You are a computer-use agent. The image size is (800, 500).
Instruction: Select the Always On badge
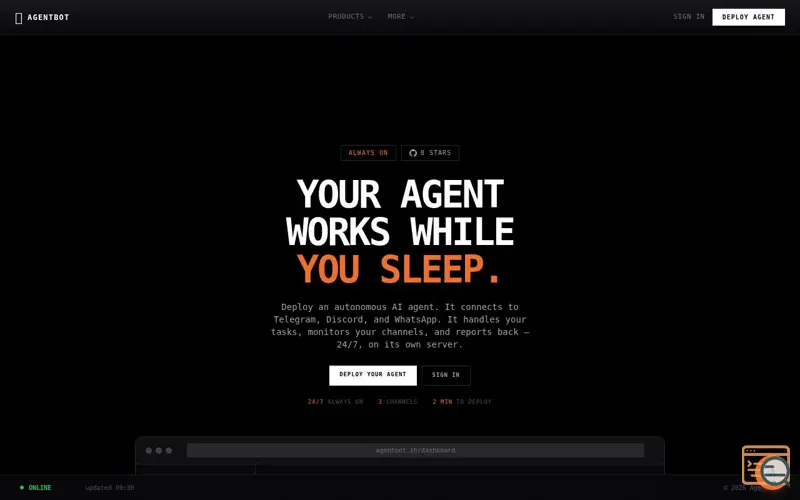(x=368, y=153)
